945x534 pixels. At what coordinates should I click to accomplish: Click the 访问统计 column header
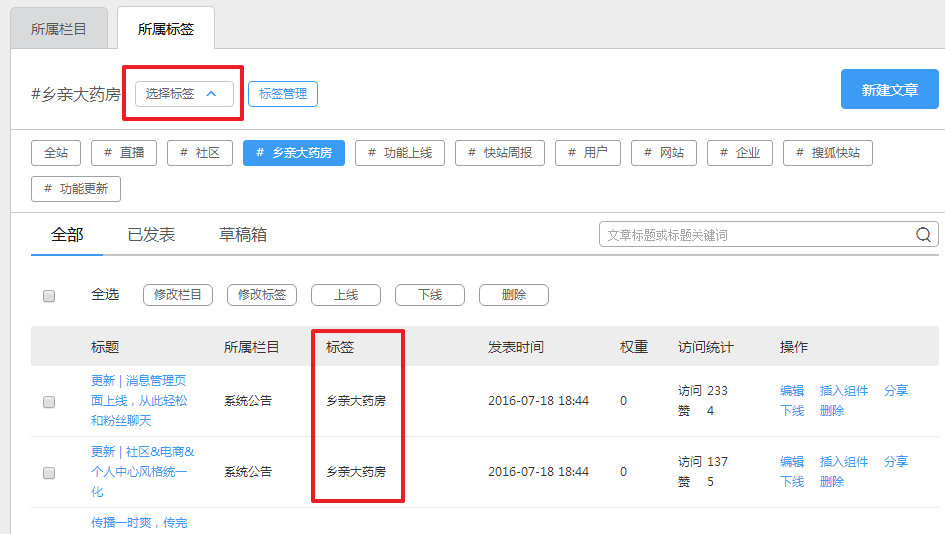(706, 347)
